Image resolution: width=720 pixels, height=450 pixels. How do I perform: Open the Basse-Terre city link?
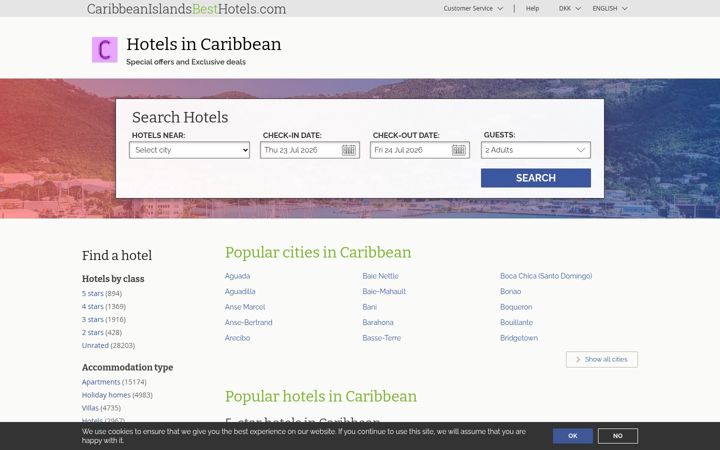(x=382, y=338)
